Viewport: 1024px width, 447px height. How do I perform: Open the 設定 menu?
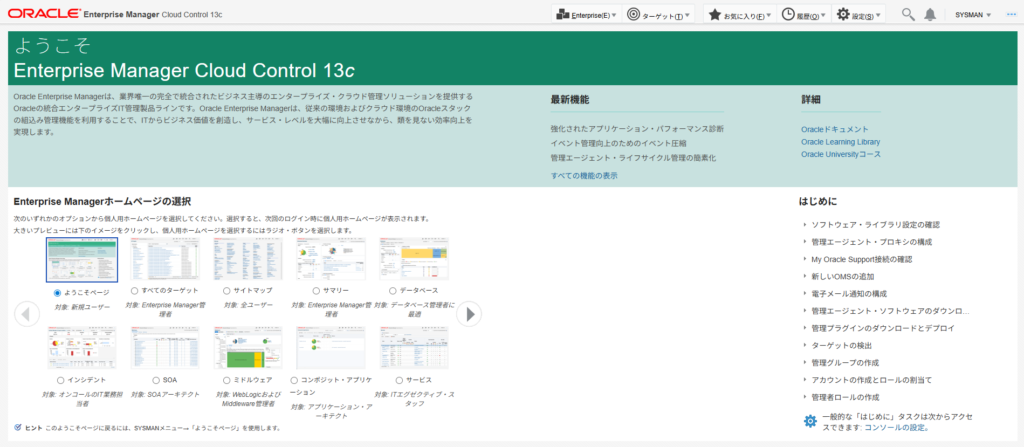point(859,15)
